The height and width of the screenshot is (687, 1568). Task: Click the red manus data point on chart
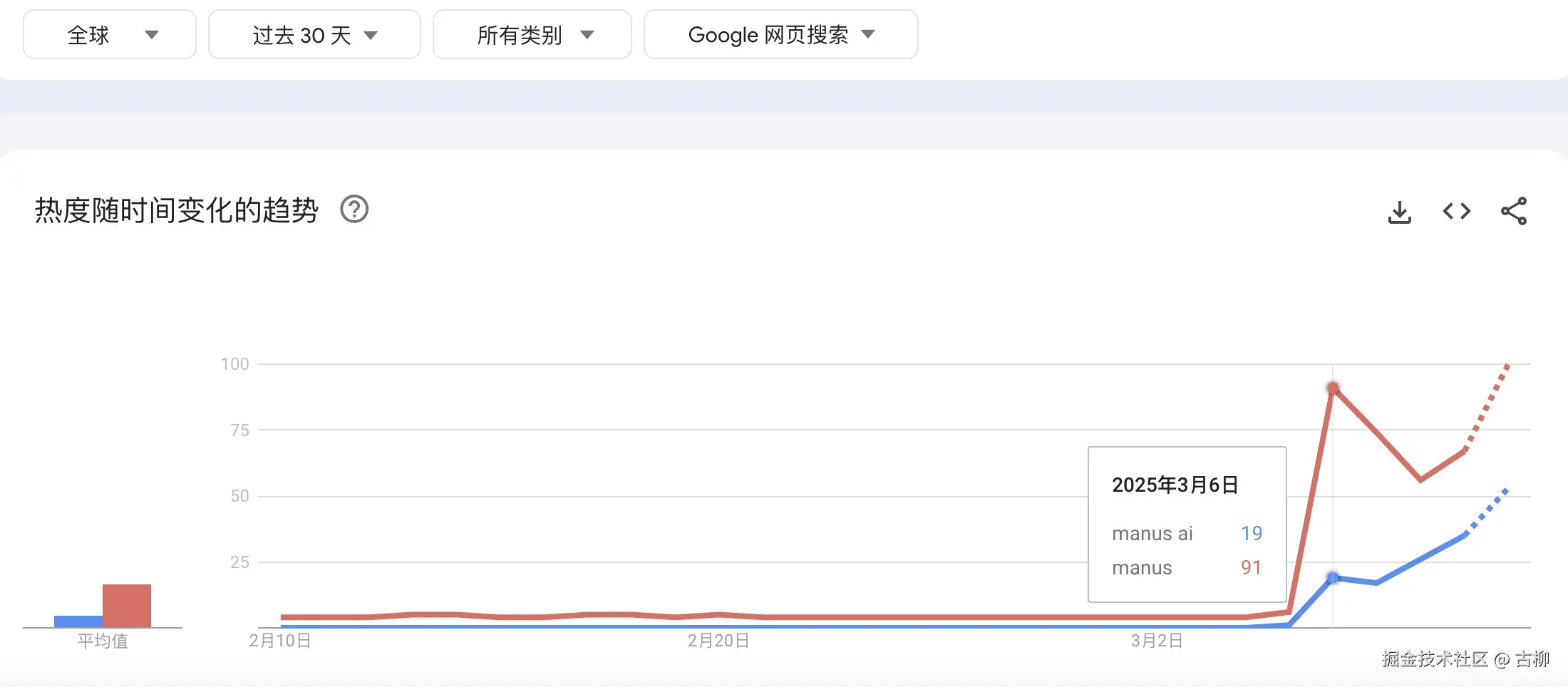tap(1333, 388)
